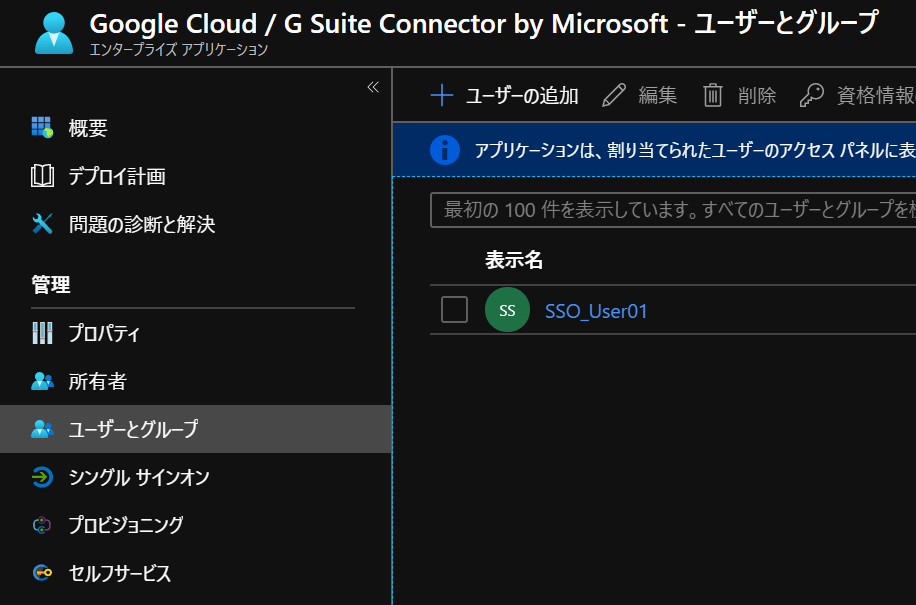Click the 問題の診断と解決 wrench icon
The height and width of the screenshot is (605, 916).
point(42,224)
